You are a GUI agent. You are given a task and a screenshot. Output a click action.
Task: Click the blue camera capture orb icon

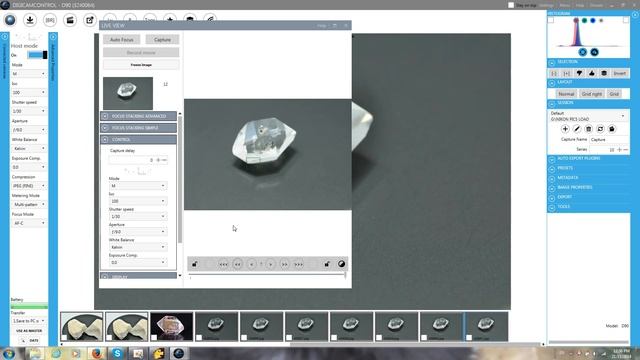pos(10,20)
